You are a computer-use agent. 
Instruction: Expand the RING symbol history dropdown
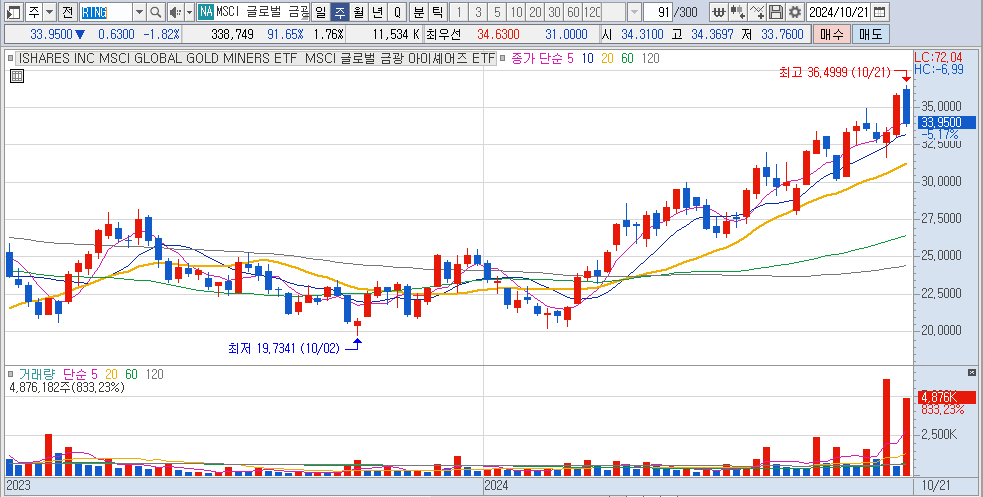(x=139, y=11)
